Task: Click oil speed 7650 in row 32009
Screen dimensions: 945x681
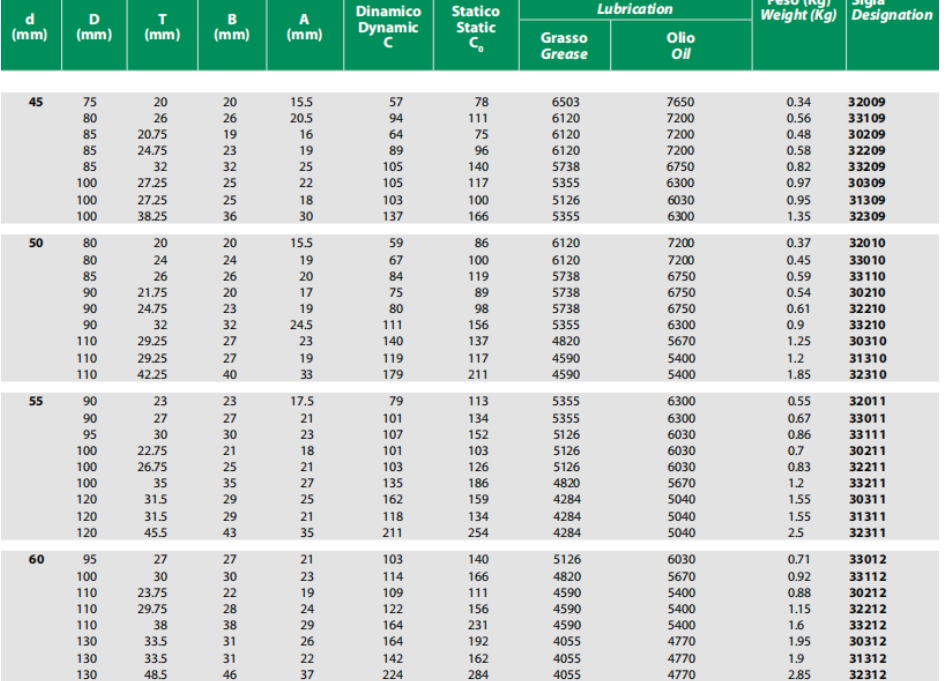Action: click(680, 102)
